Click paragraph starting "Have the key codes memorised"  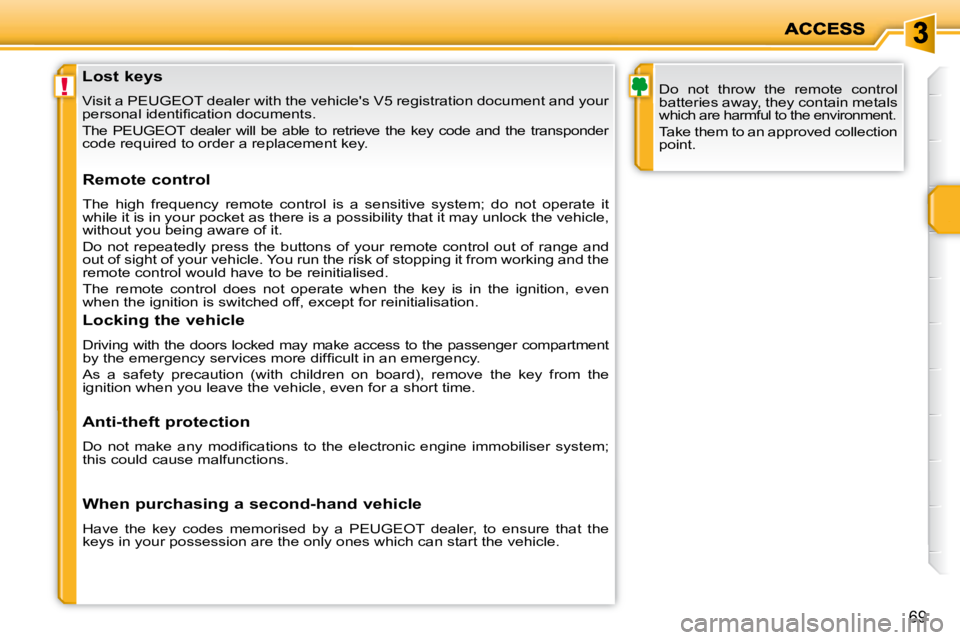click(x=345, y=535)
